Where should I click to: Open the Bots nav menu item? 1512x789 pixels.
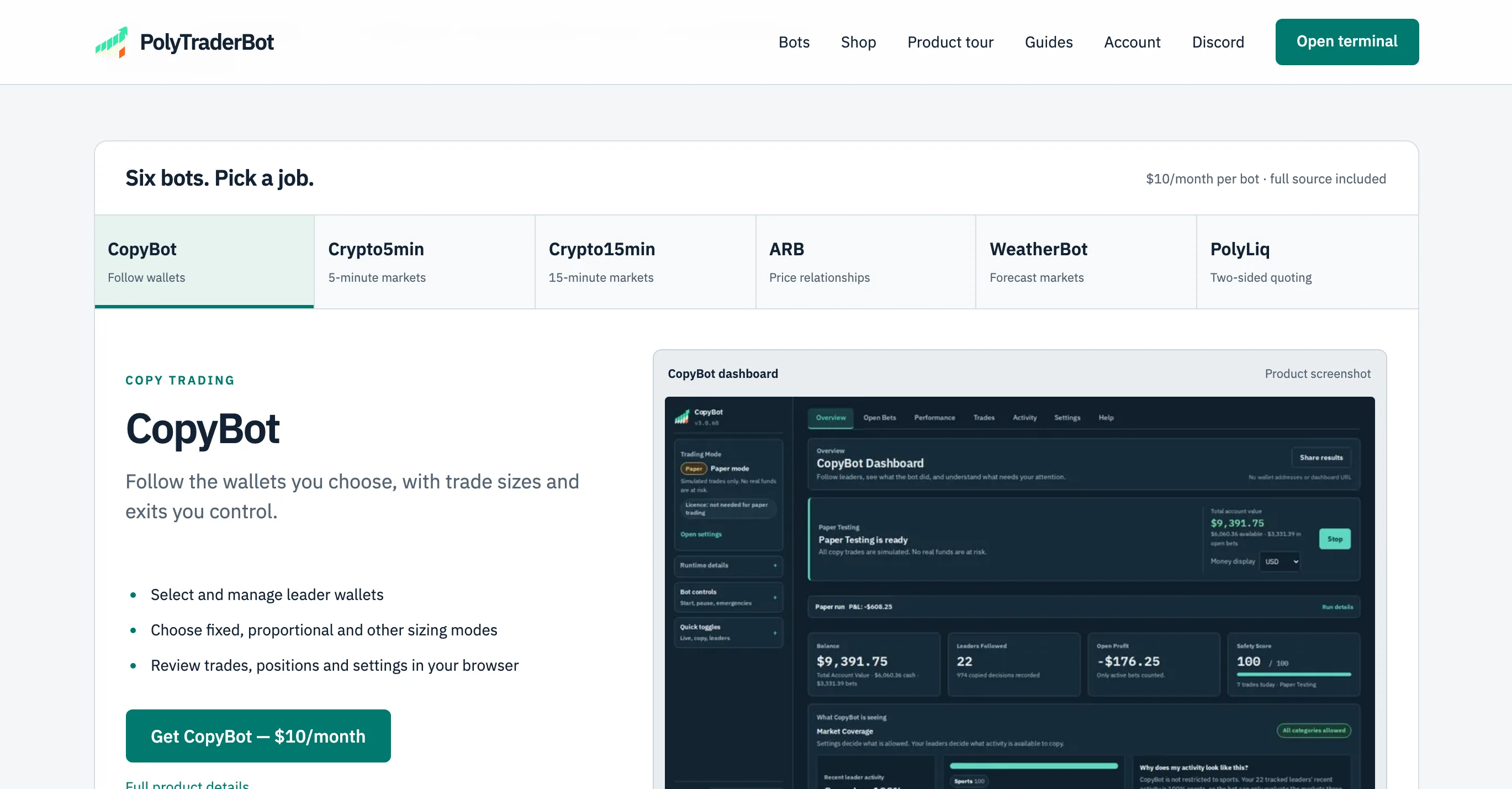pyautogui.click(x=794, y=42)
